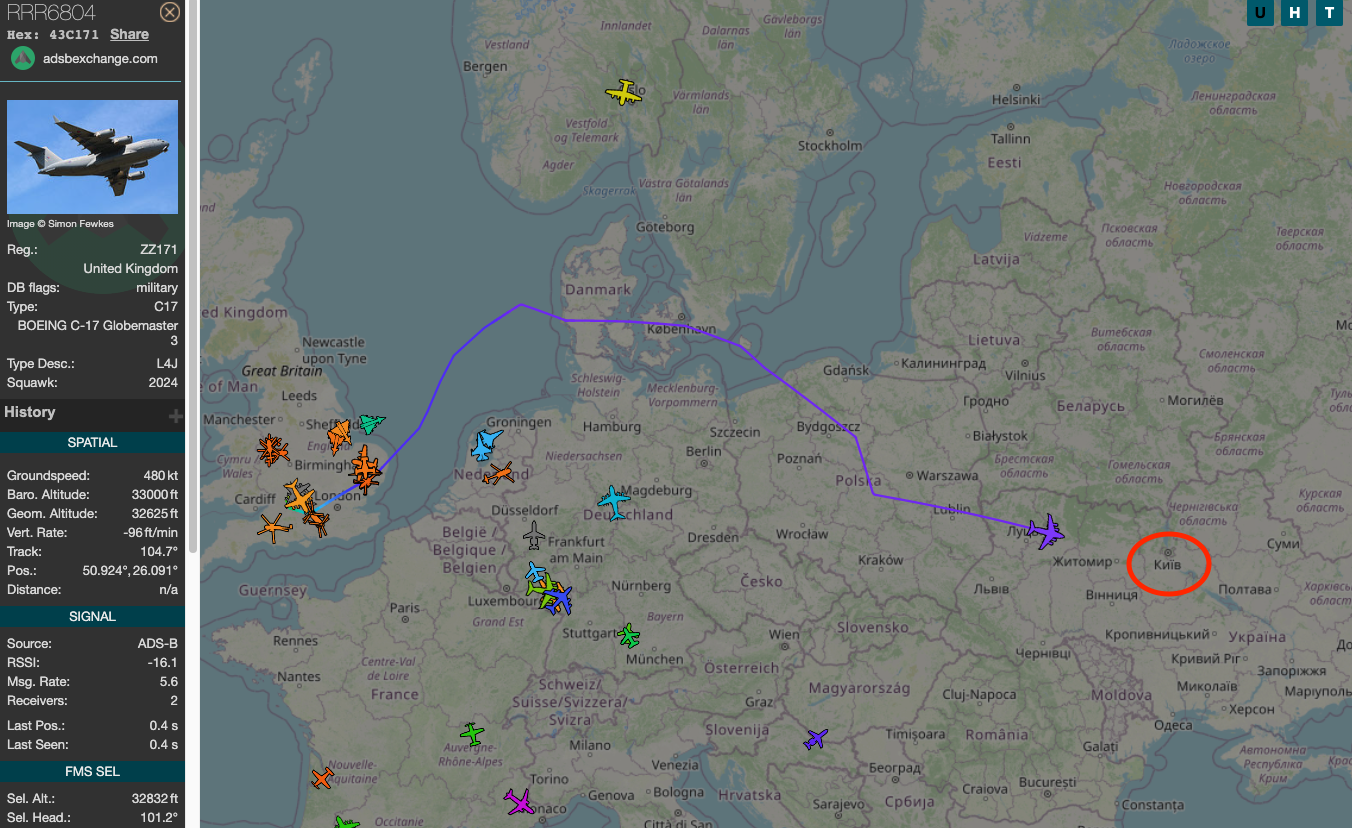Collapse the SPATIAL section header

[x=92, y=442]
